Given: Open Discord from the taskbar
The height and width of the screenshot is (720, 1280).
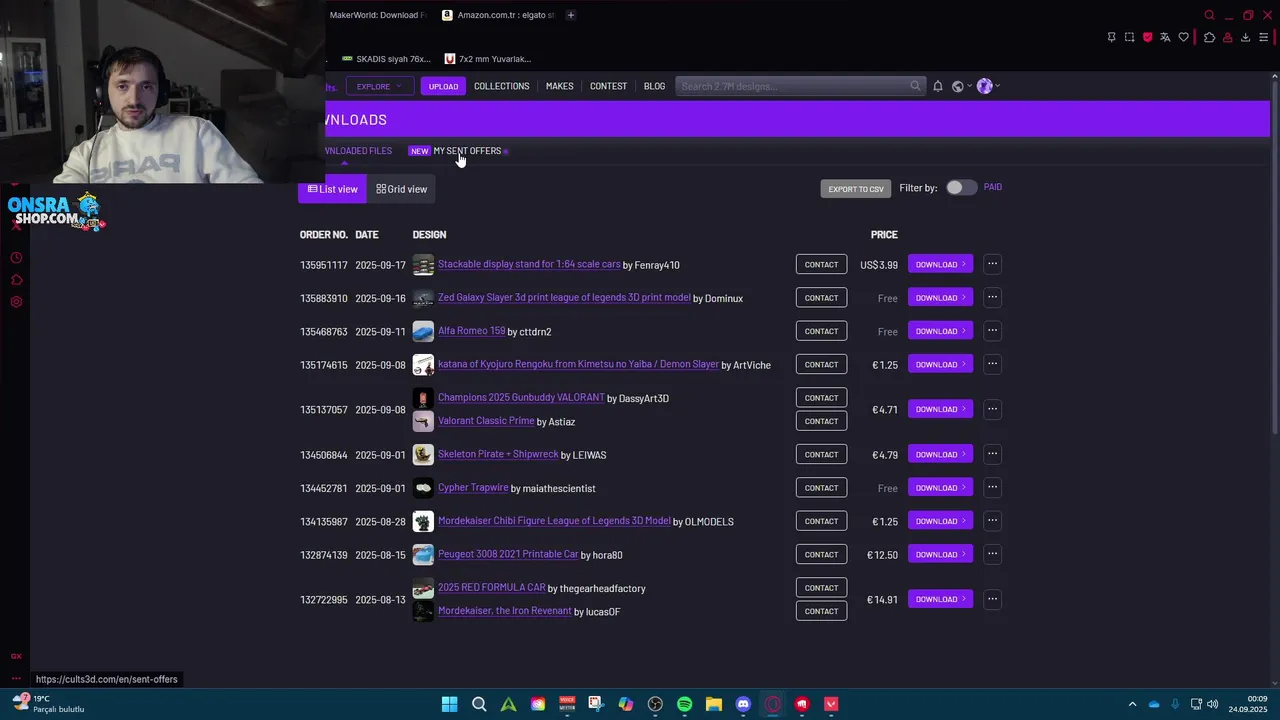Looking at the screenshot, I should point(743,704).
